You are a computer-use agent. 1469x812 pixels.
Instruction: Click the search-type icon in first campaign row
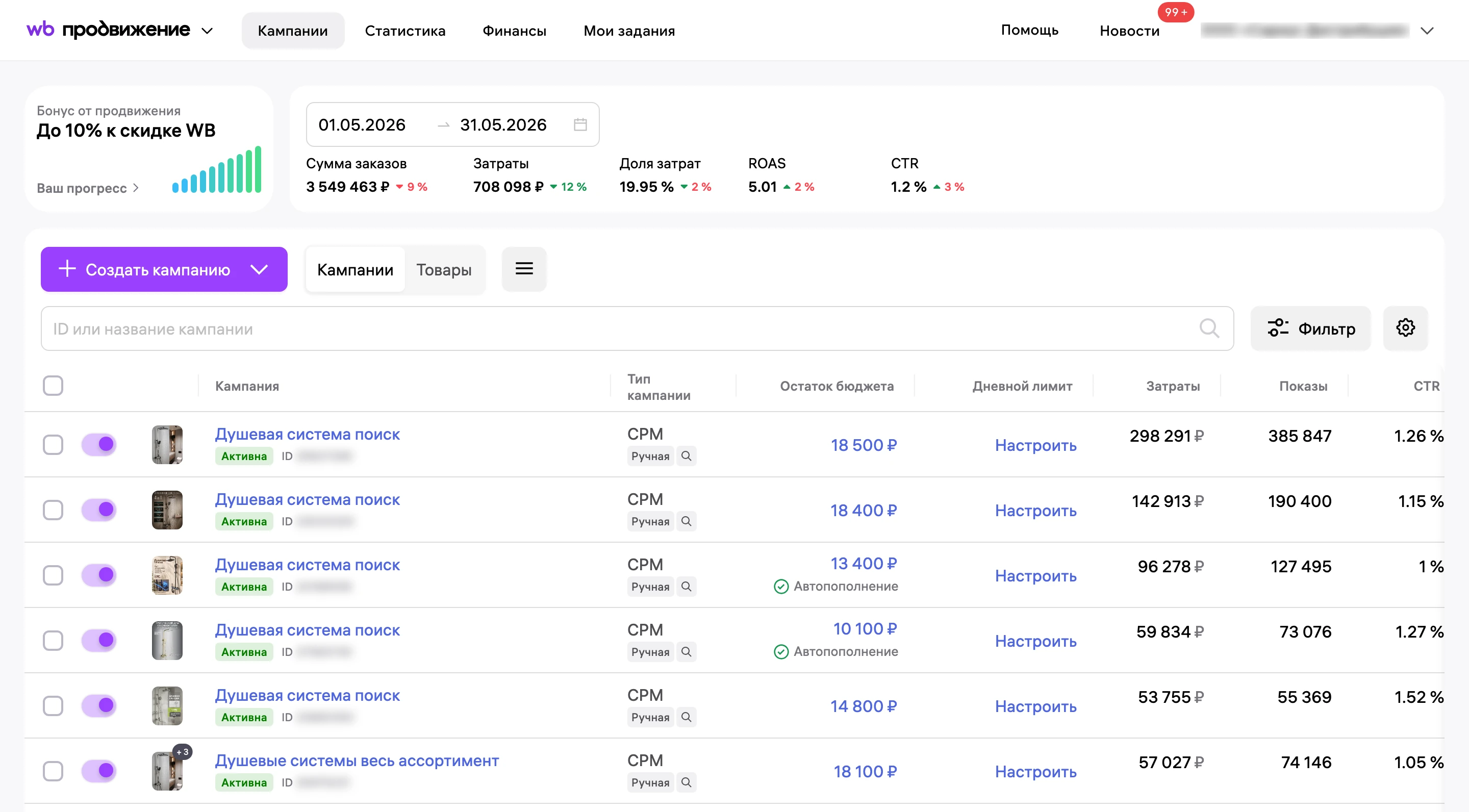[687, 456]
